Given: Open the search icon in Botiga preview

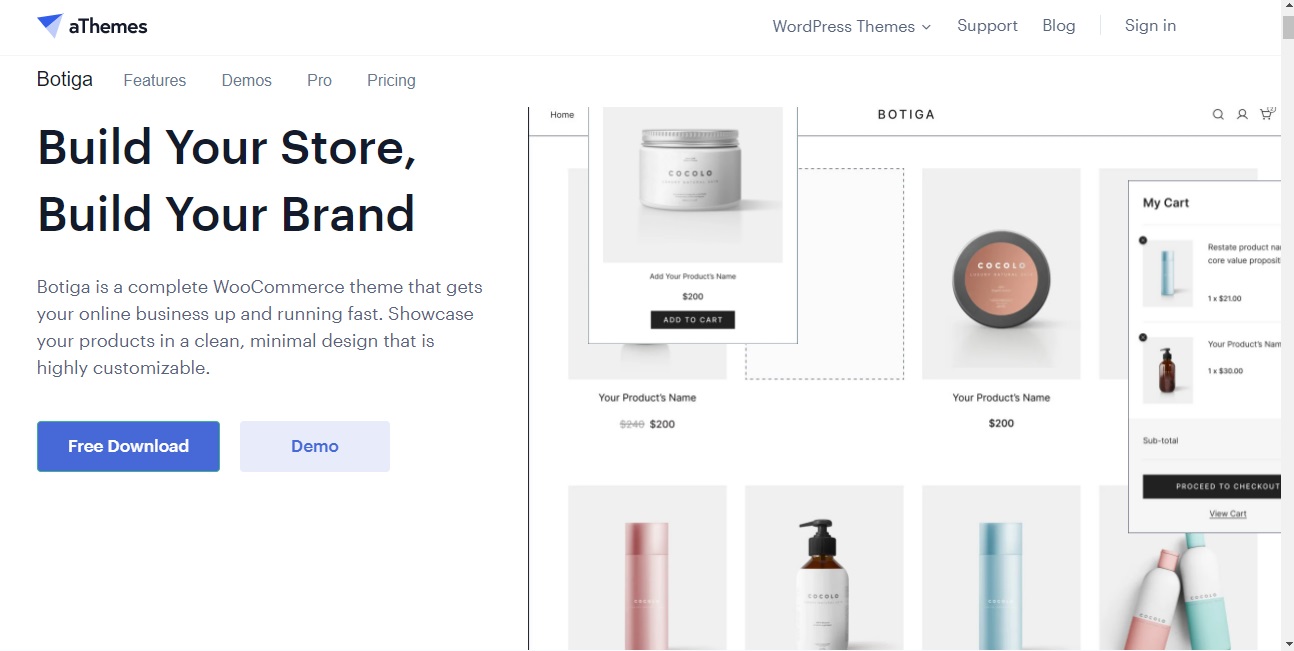Looking at the screenshot, I should (1218, 115).
